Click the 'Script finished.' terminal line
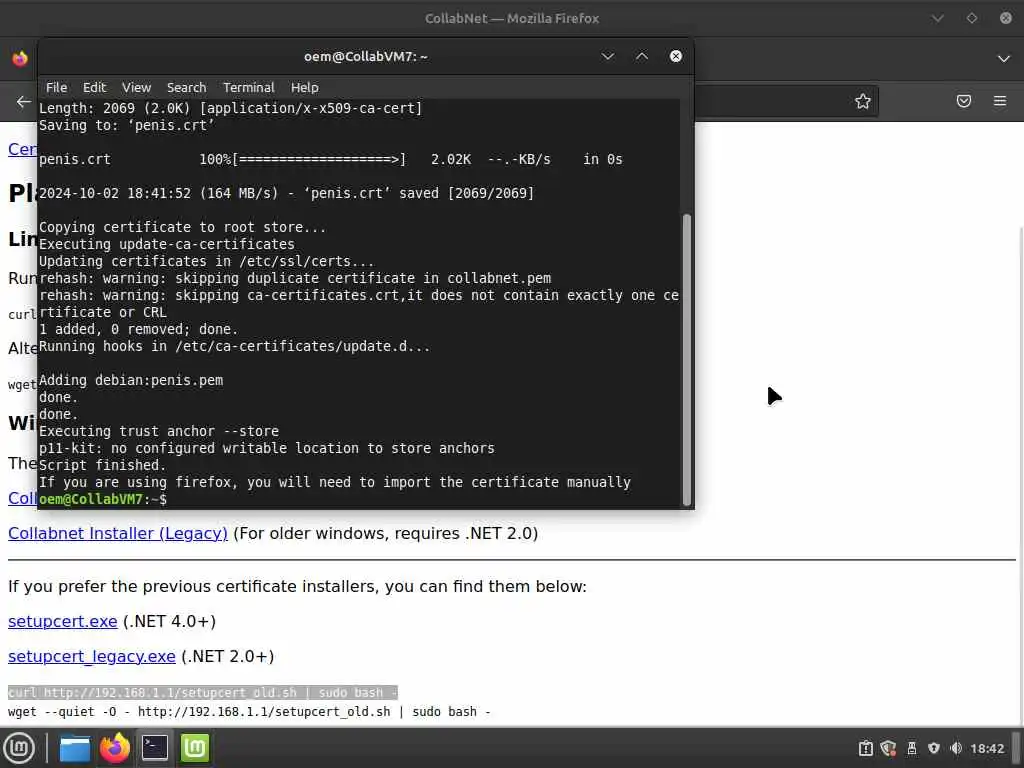Screen dimensions: 1024x768 [103, 465]
